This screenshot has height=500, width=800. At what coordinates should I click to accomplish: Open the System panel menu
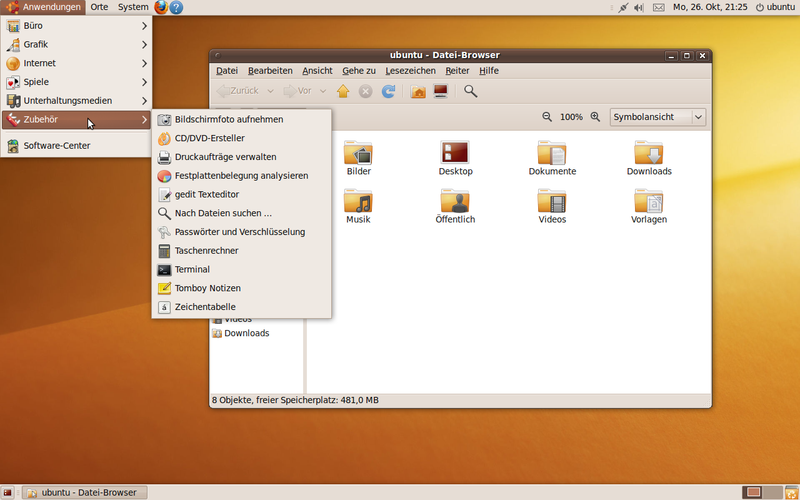tap(133, 7)
